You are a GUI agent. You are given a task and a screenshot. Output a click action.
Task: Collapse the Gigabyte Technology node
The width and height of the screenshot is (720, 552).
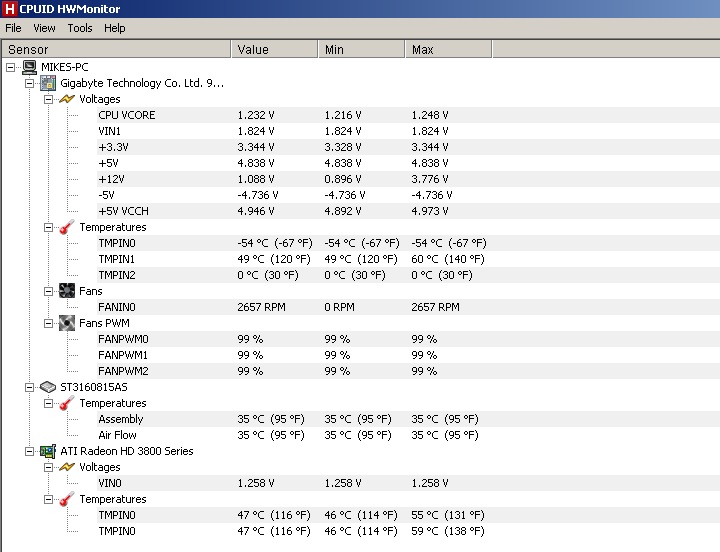(29, 84)
